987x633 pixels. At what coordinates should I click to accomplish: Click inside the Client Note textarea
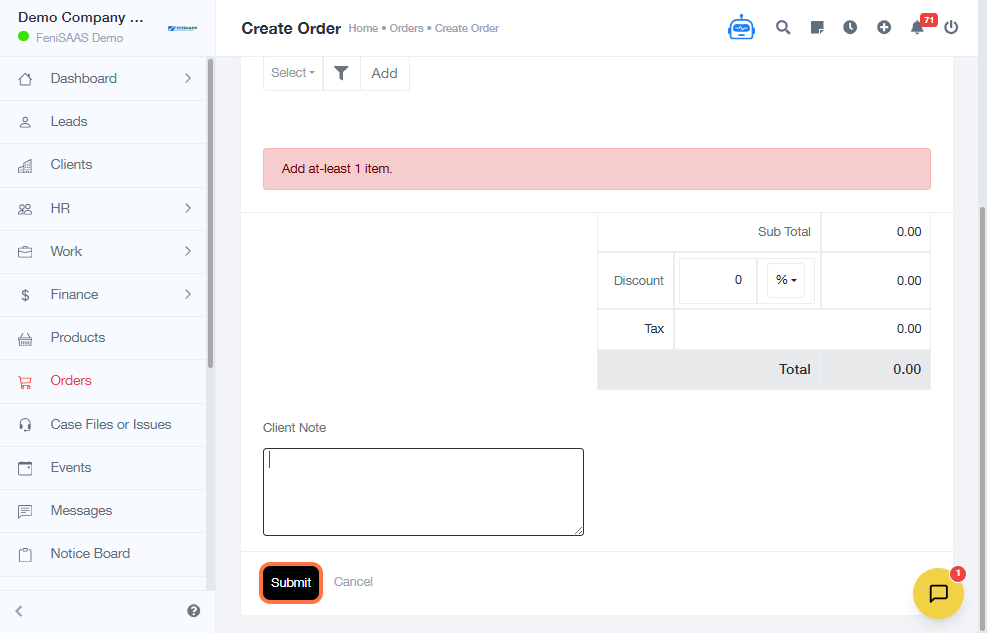pos(423,492)
